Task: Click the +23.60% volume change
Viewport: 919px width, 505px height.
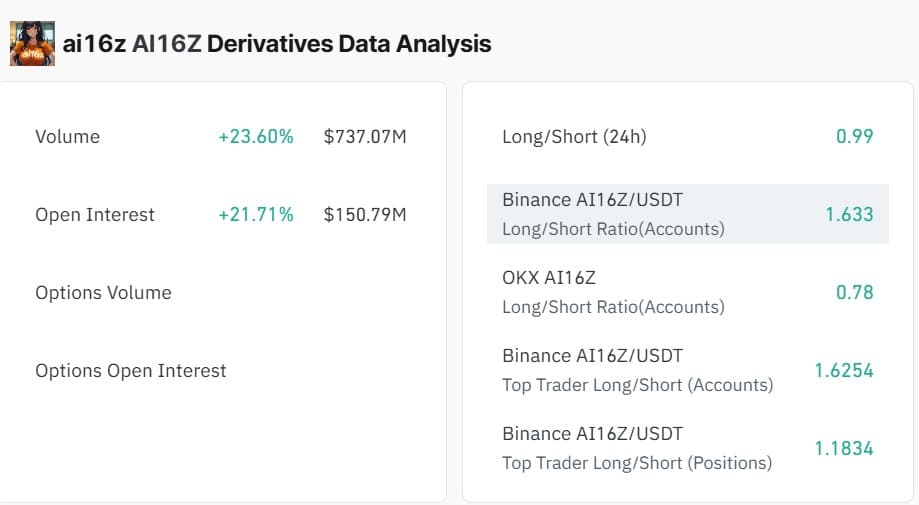Action: [x=256, y=137]
